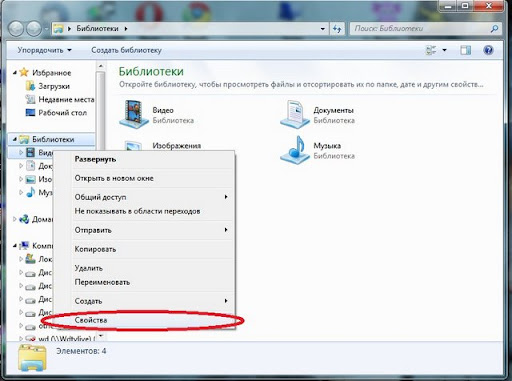Image resolution: width=512 pixels, height=381 pixels.
Task: Expand the Видео tree node
Action: (21, 153)
